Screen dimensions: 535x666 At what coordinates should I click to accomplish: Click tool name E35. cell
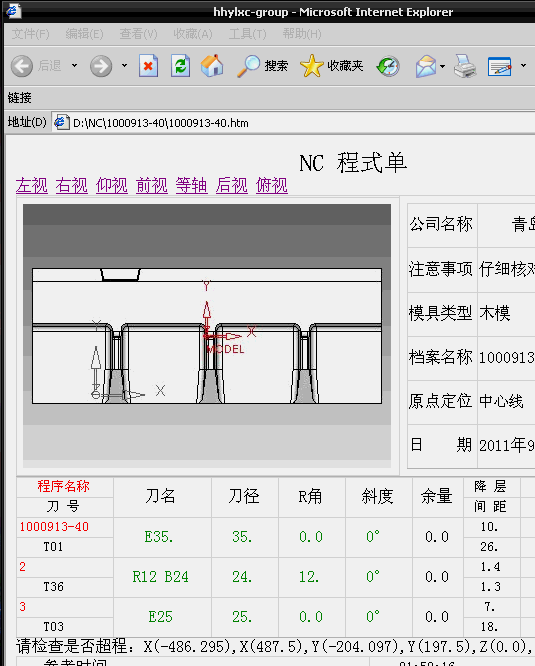click(162, 537)
